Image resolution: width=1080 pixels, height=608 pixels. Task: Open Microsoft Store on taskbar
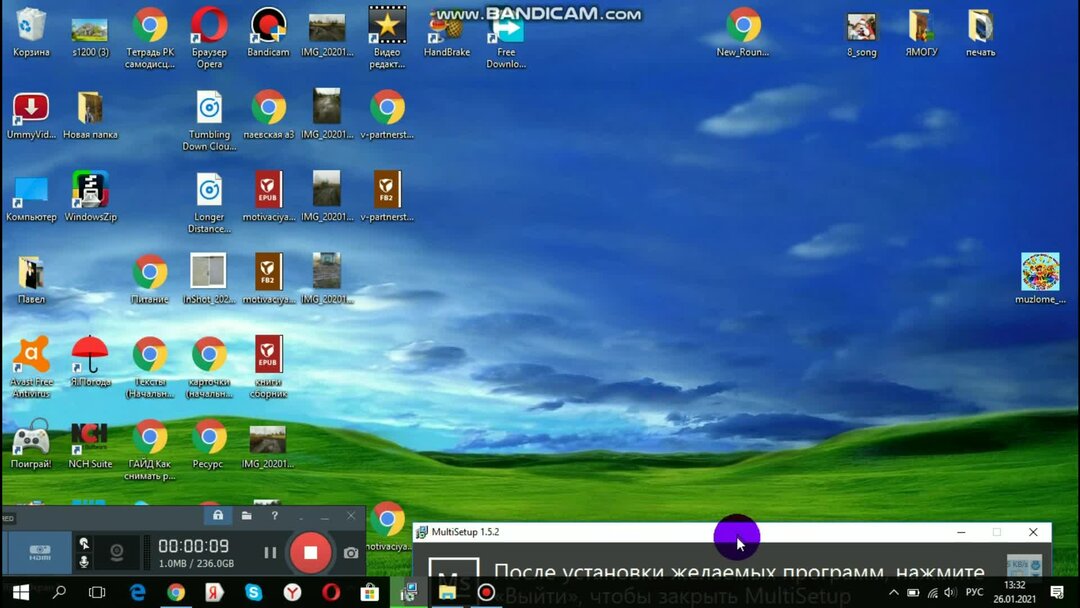pyautogui.click(x=370, y=592)
